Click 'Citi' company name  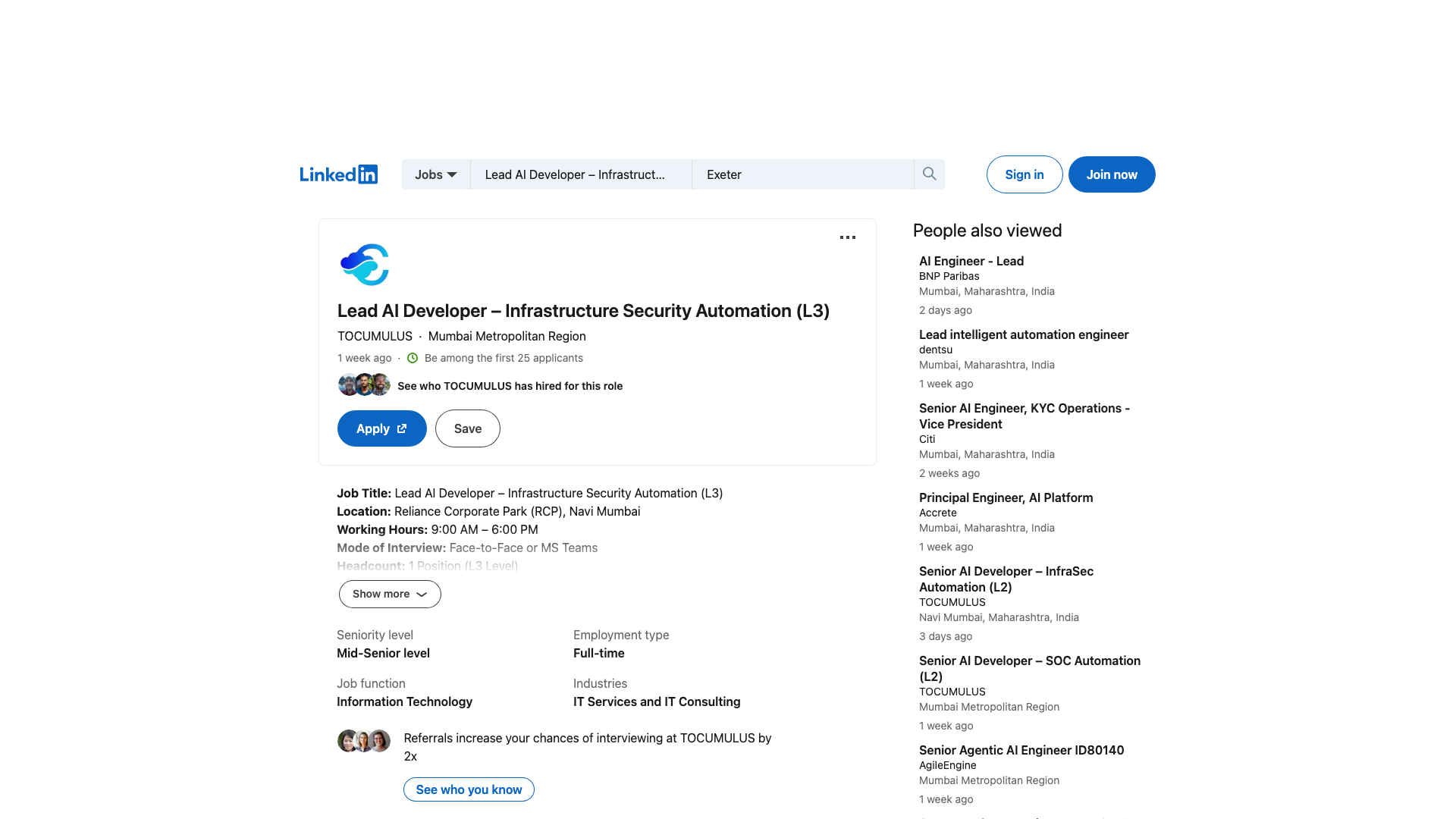point(927,439)
